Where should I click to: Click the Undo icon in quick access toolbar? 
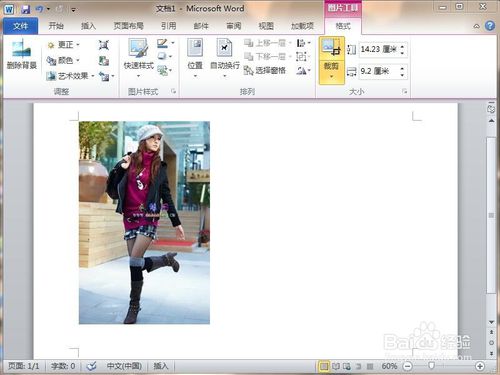click(x=40, y=9)
